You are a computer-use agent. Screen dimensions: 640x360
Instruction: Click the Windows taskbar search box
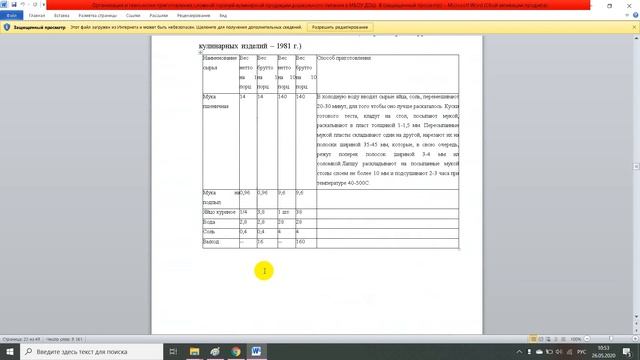pos(91,351)
